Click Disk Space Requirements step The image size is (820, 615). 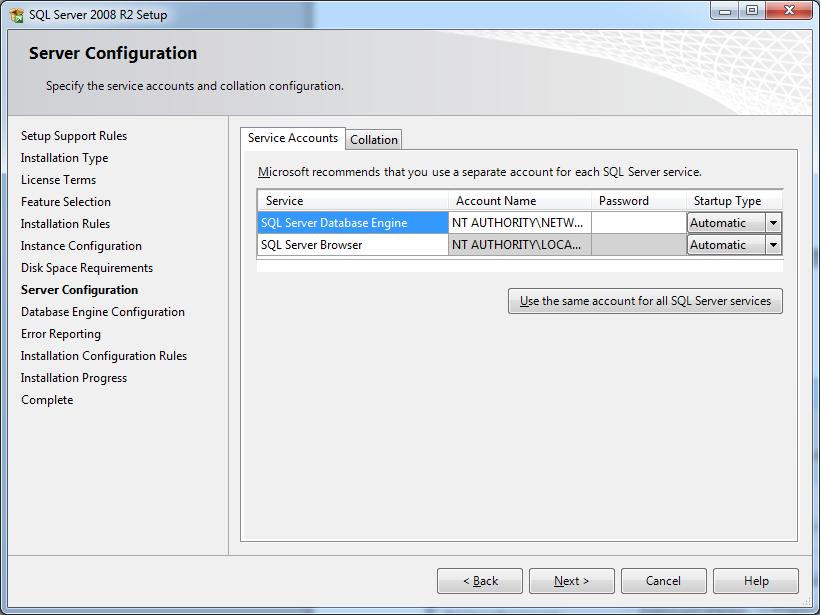(x=87, y=268)
